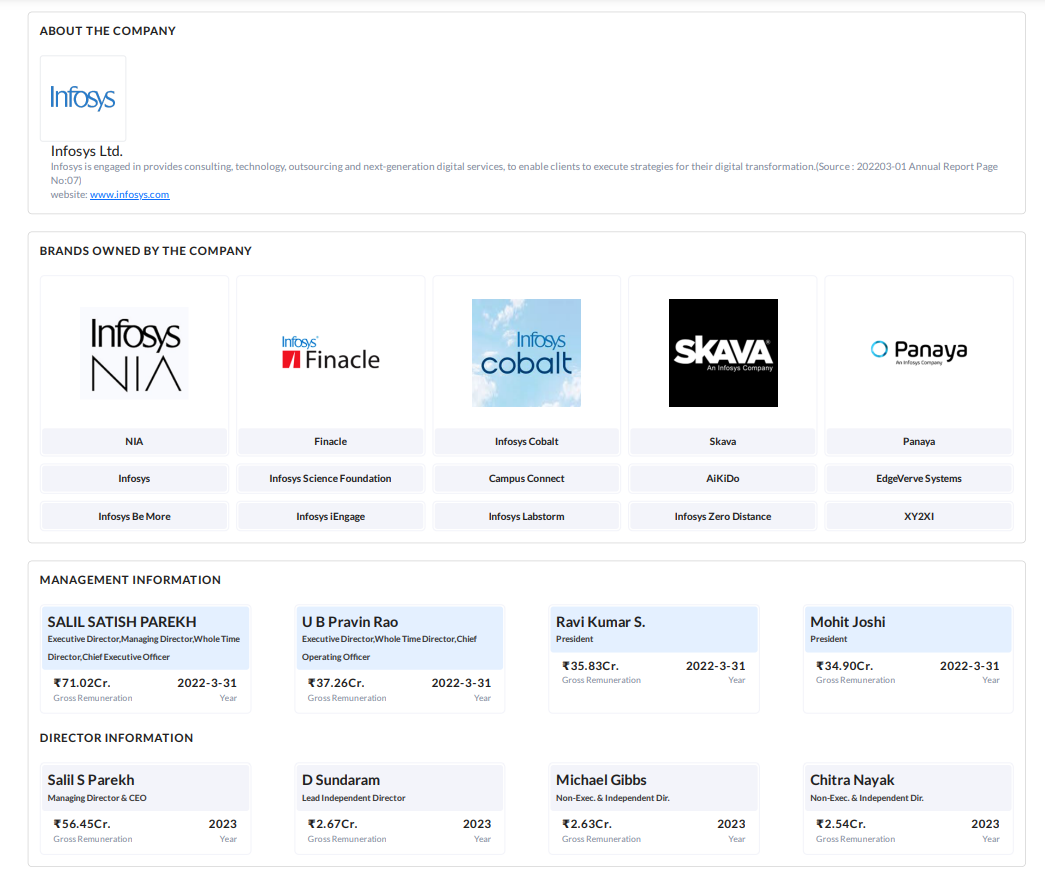This screenshot has height=871, width=1045.
Task: Click Chitra Nayak's 2023 year value
Action: coord(985,824)
